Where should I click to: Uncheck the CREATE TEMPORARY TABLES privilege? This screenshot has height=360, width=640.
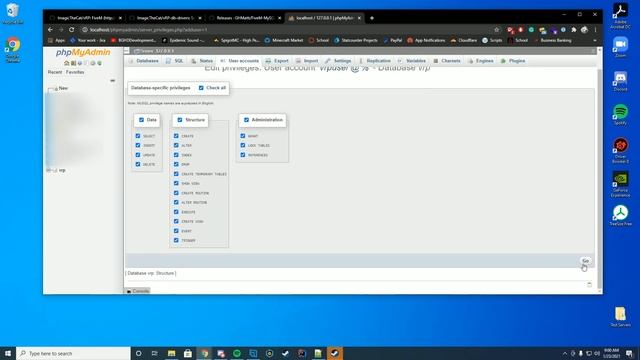pos(176,174)
